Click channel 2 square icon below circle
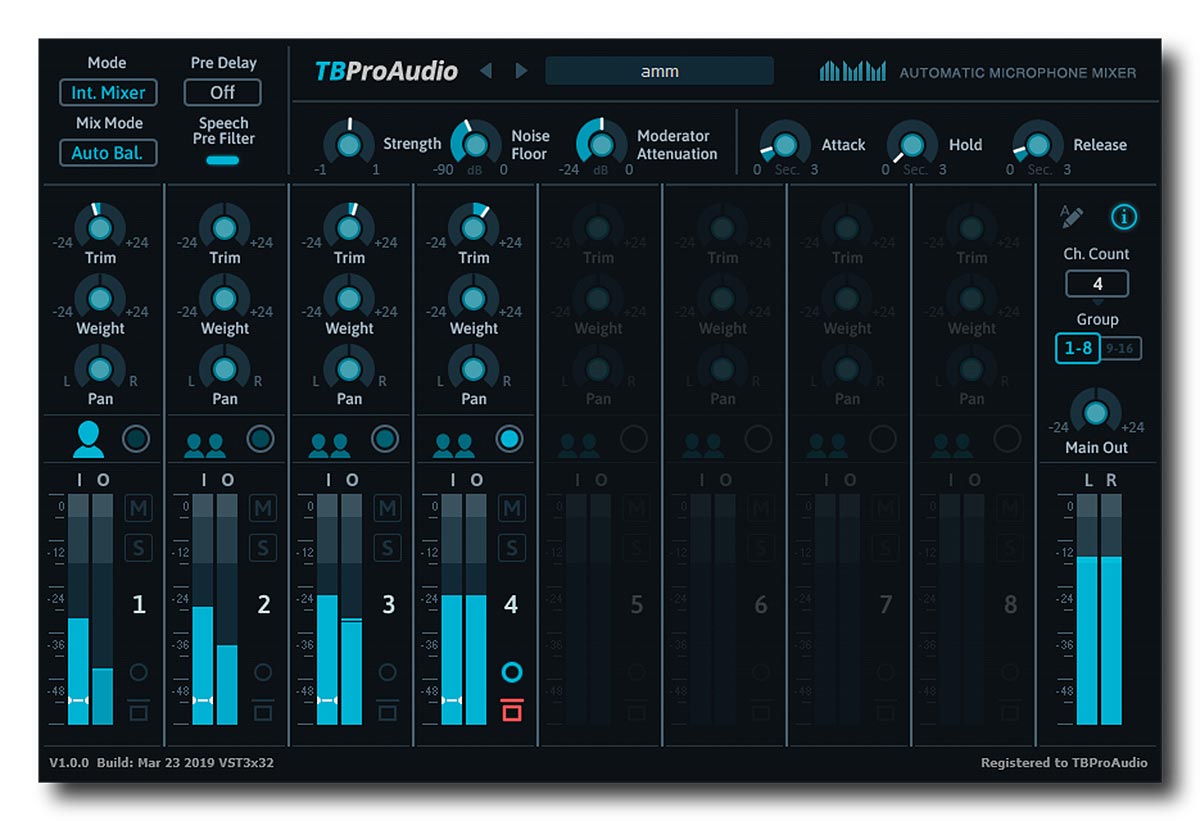 pyautogui.click(x=263, y=711)
